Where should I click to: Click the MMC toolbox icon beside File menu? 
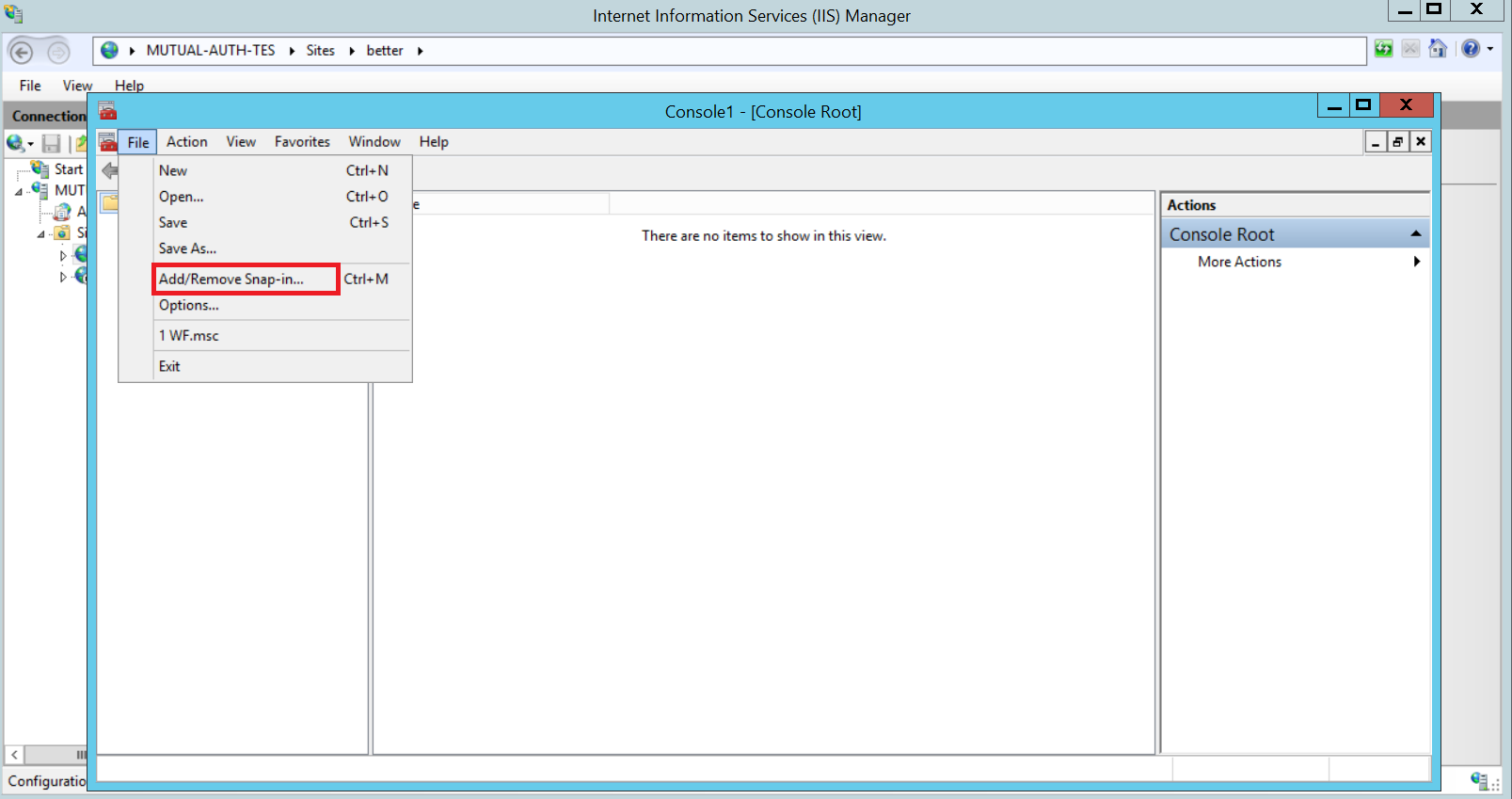point(108,142)
